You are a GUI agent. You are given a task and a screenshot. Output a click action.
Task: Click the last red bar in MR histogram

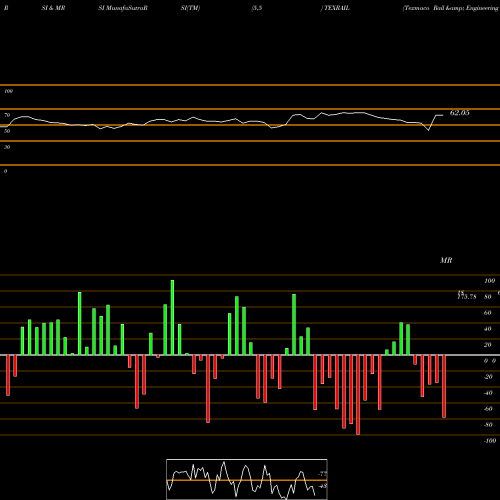pos(444,386)
